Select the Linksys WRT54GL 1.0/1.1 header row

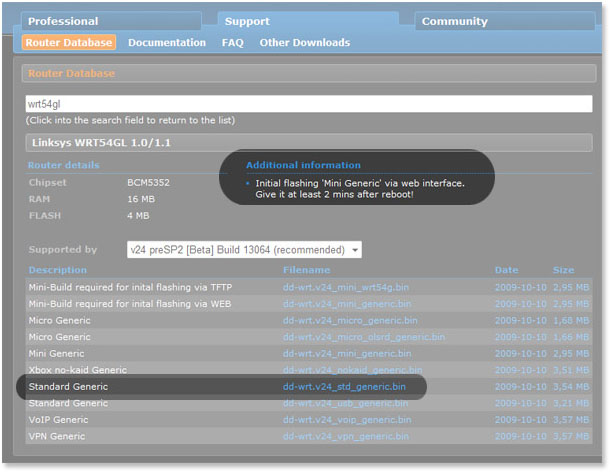[x=309, y=143]
